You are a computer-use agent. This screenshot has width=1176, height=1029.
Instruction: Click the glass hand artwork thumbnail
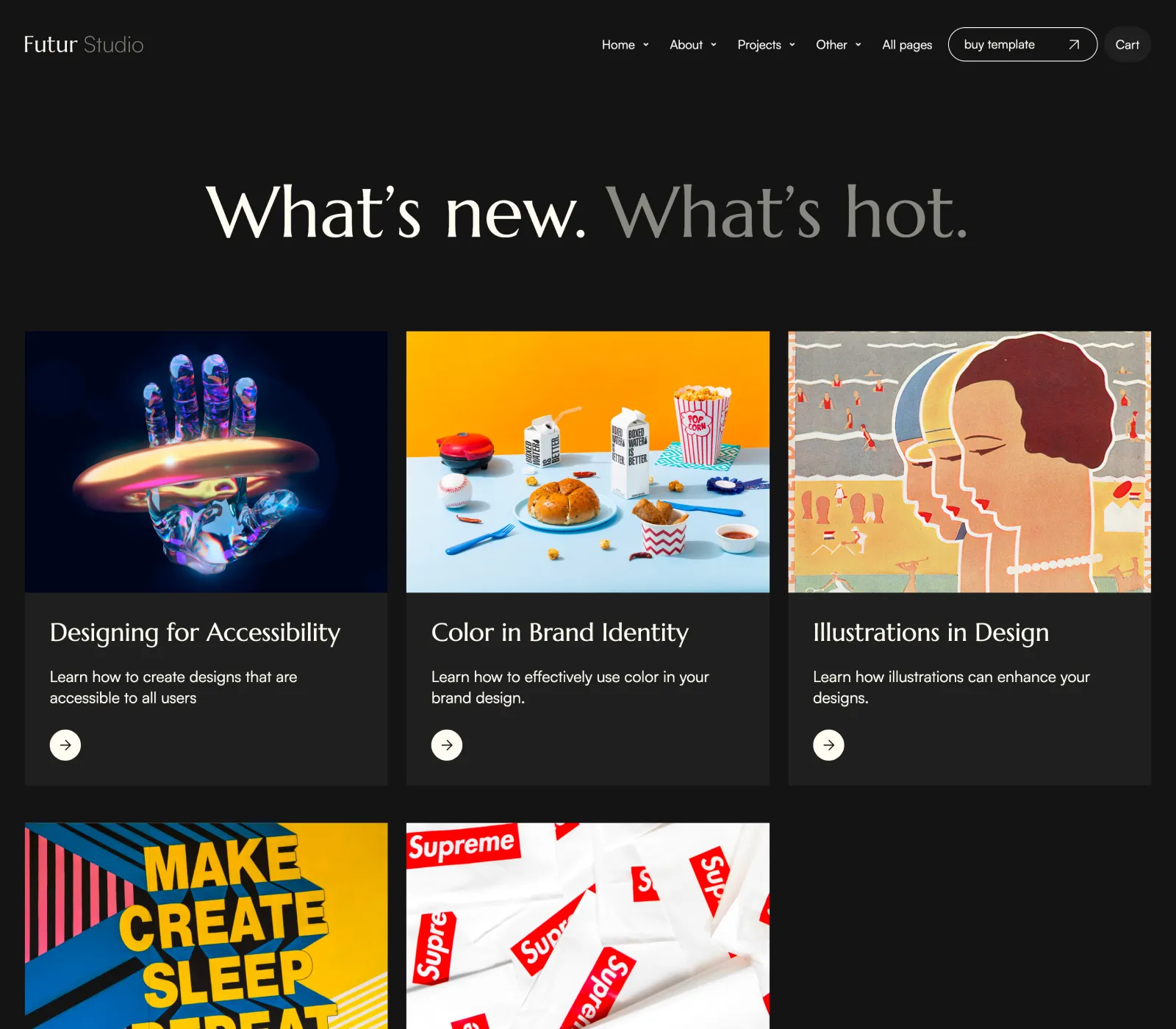(206, 462)
